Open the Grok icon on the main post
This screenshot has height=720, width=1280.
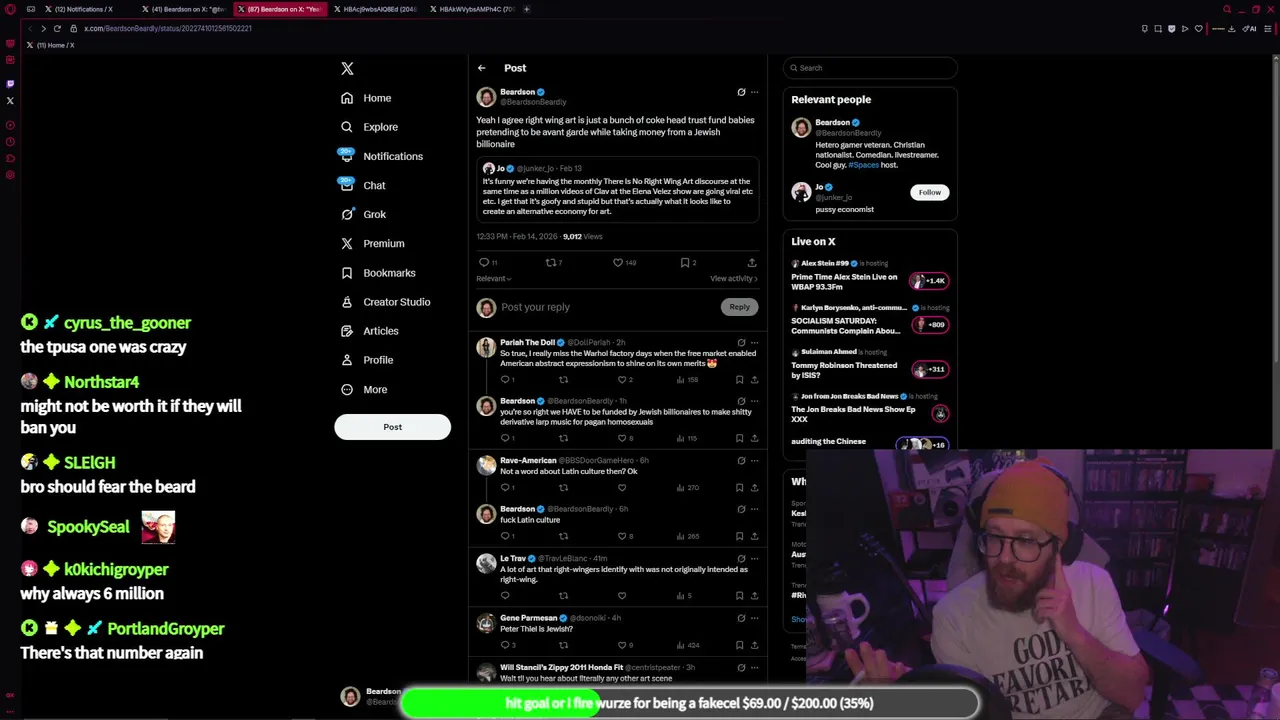click(741, 92)
